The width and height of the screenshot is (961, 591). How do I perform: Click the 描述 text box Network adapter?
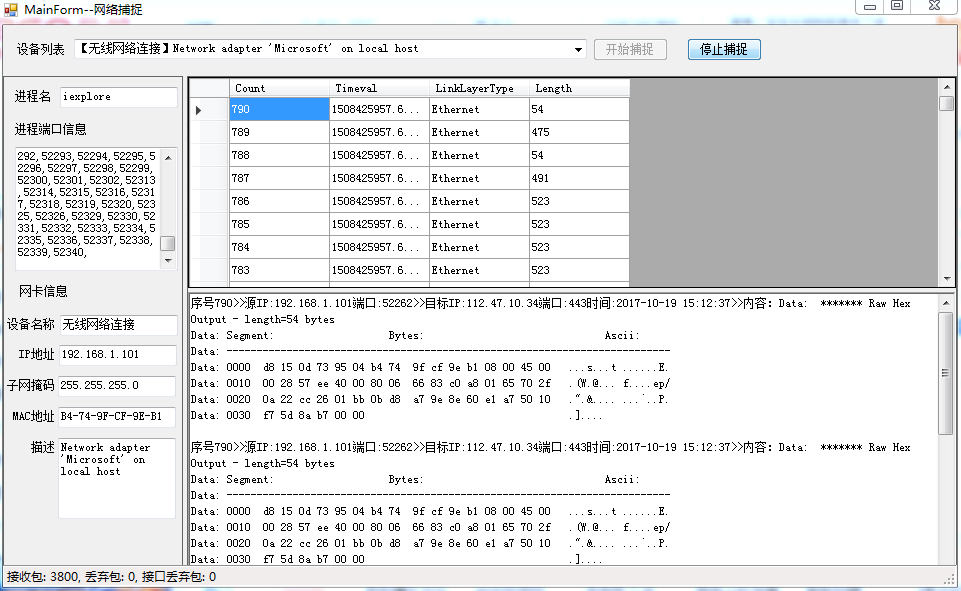tap(117, 478)
